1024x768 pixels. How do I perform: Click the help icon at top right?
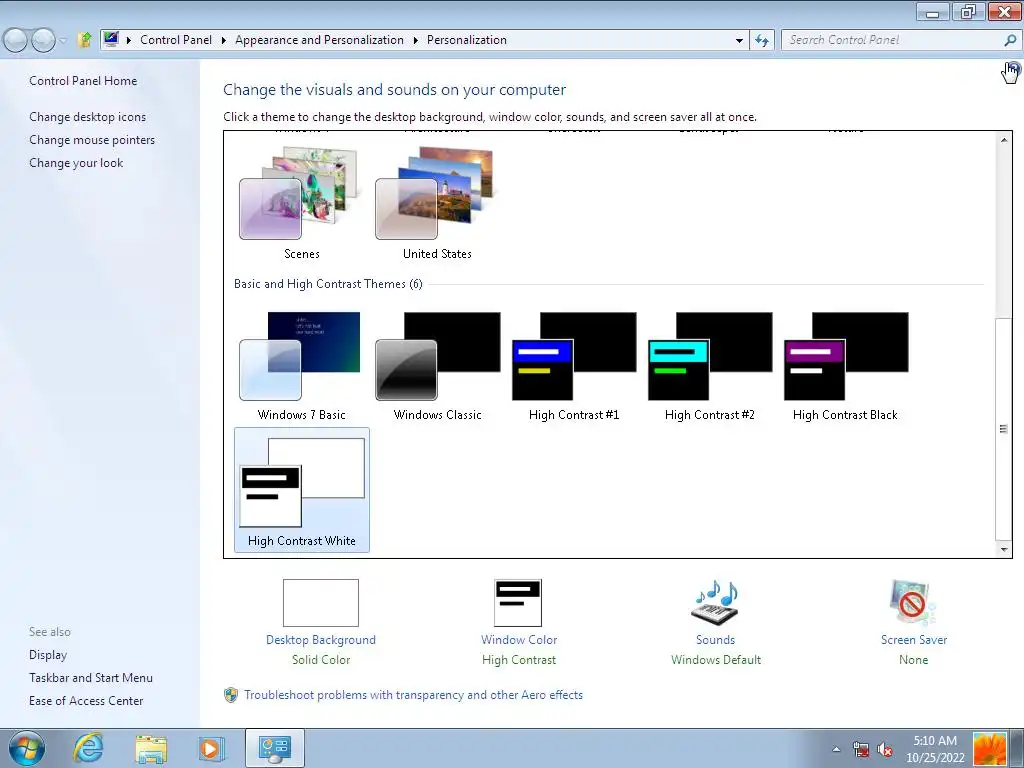point(1012,68)
